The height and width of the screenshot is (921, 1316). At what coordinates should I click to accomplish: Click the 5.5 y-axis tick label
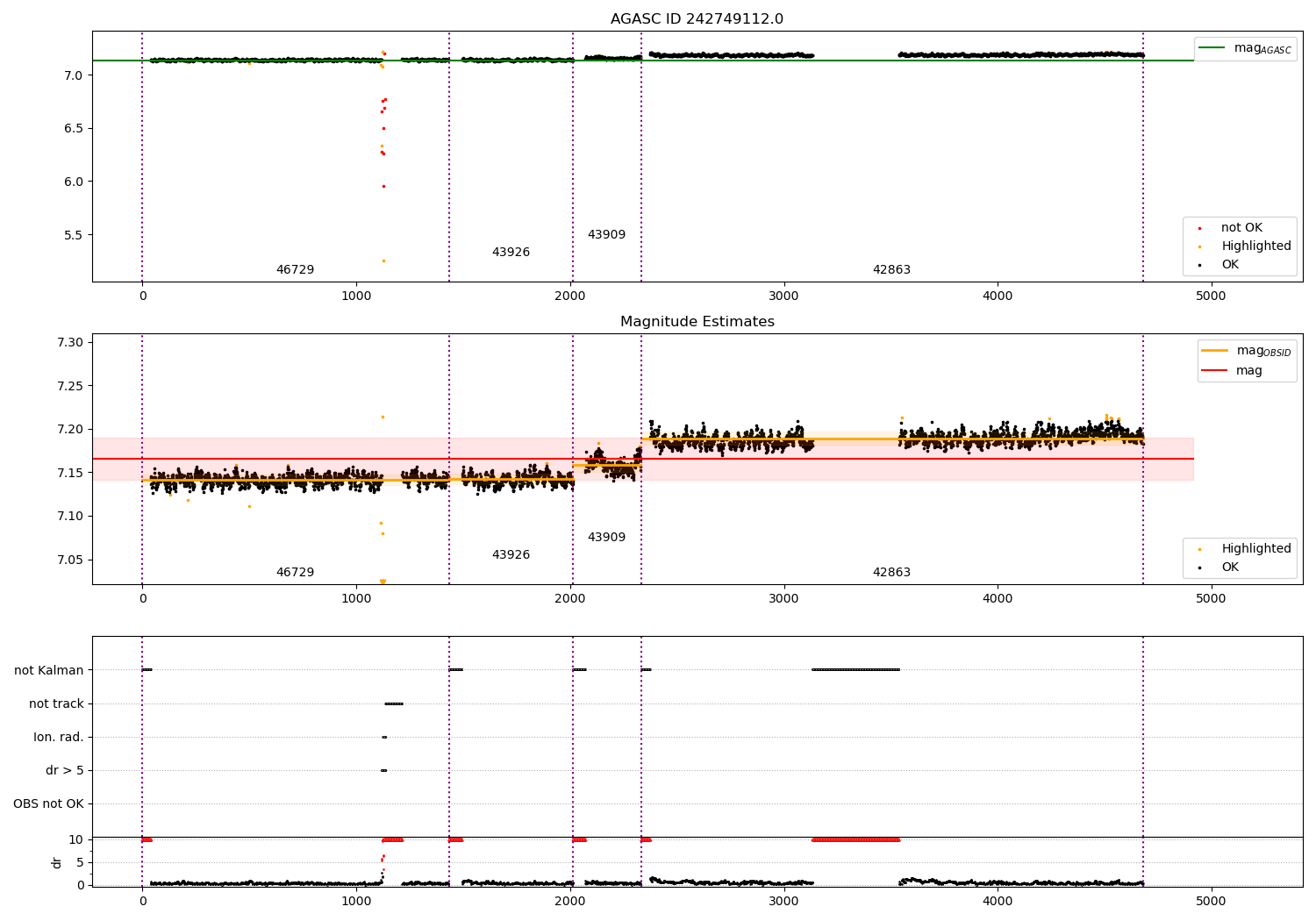click(x=73, y=236)
